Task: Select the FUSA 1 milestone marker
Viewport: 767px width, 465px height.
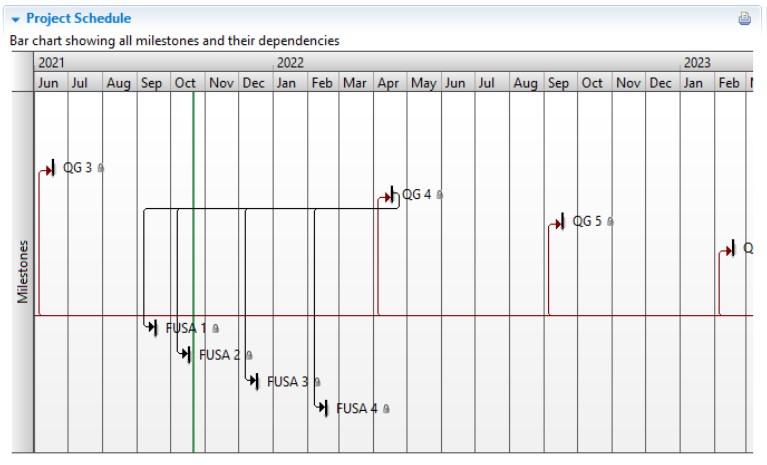Action: [x=155, y=328]
